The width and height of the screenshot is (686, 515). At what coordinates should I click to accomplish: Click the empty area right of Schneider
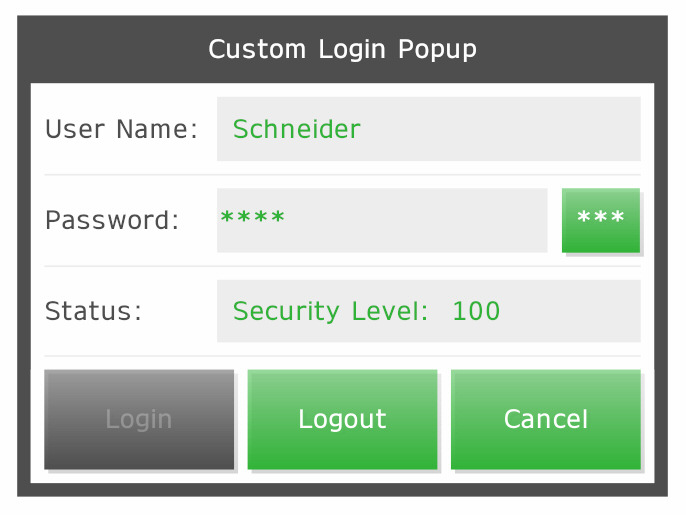tap(500, 129)
